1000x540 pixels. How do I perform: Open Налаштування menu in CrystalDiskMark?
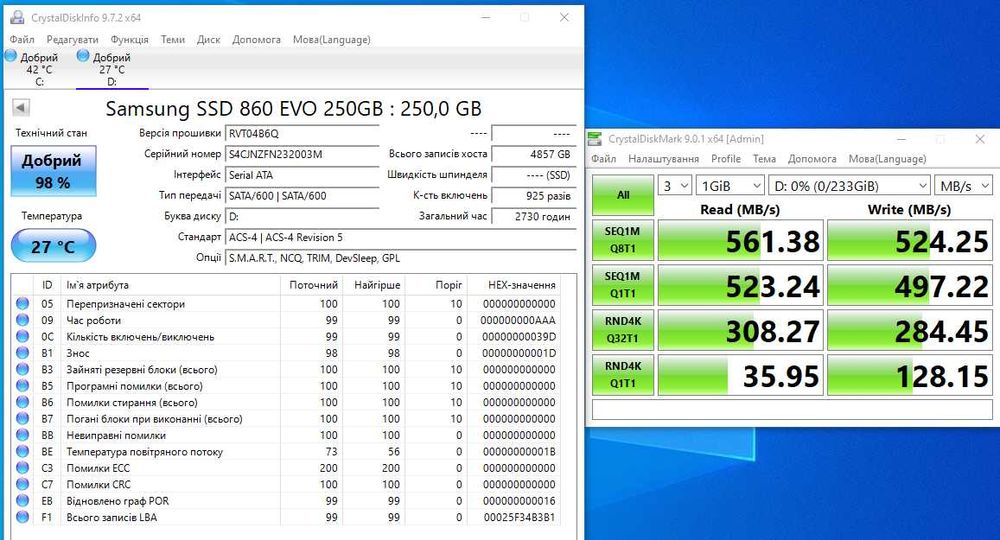[x=663, y=159]
